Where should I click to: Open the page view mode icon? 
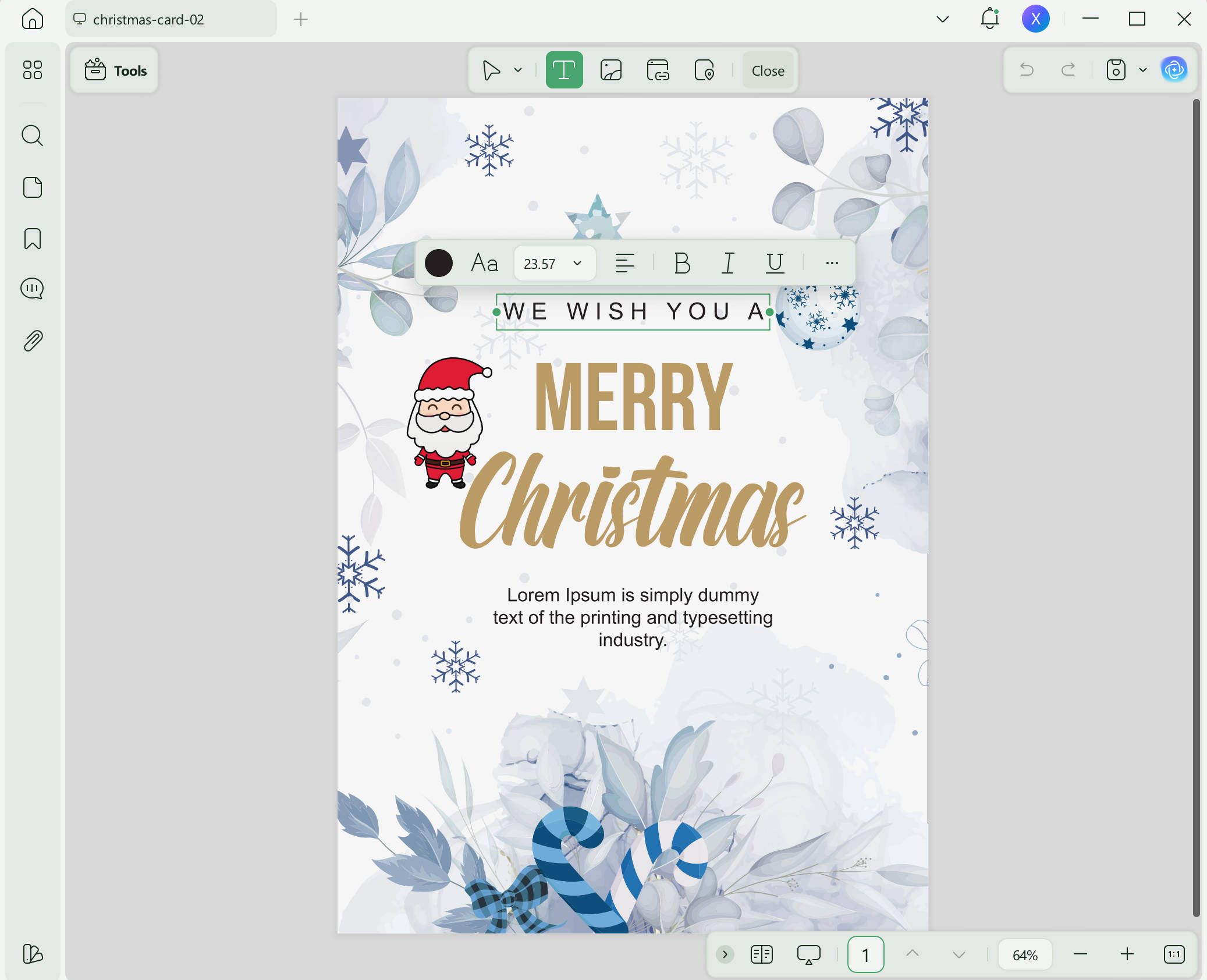761,954
